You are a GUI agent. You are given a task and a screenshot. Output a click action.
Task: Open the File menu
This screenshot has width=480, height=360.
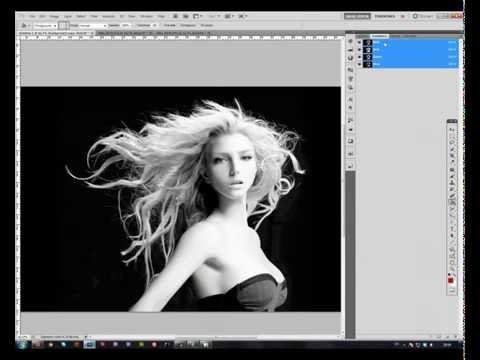[x=32, y=16]
